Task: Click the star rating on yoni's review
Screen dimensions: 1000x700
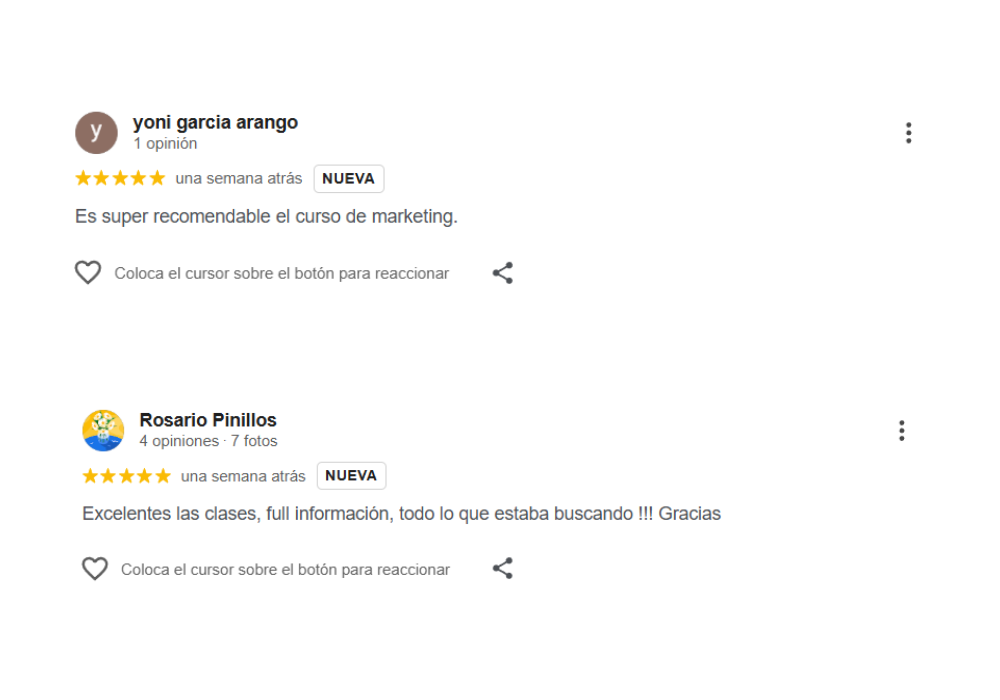Action: [x=120, y=177]
